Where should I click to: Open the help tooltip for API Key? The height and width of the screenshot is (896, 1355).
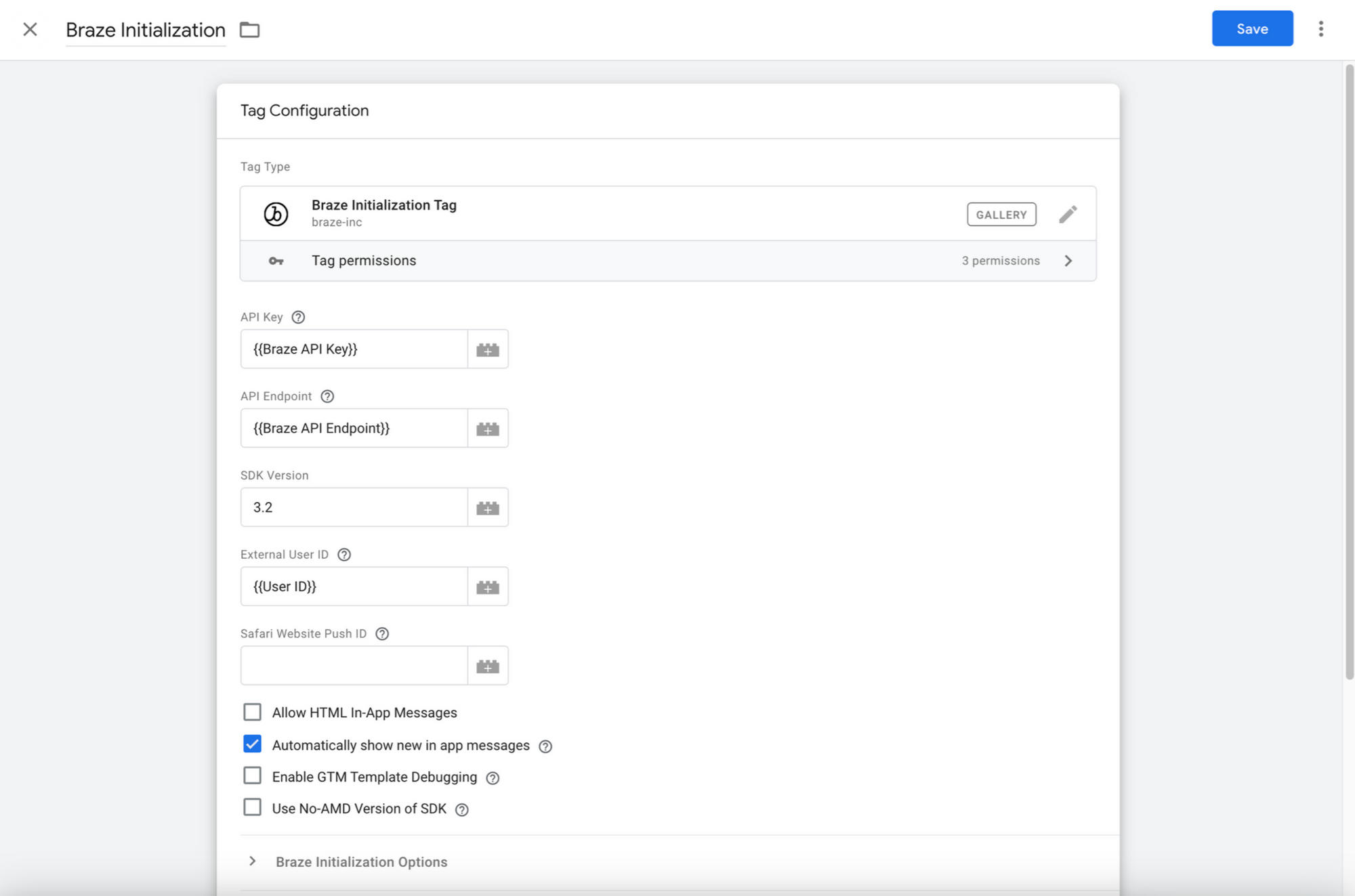tap(298, 317)
